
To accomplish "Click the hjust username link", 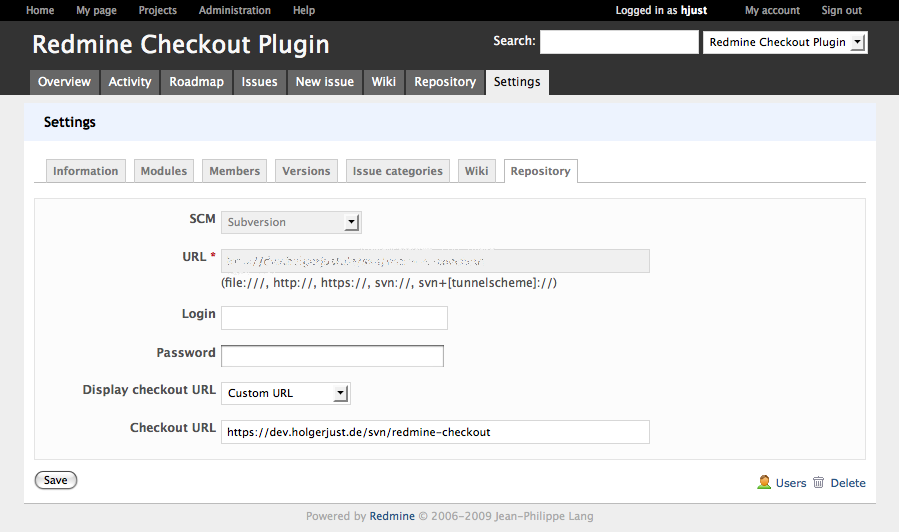I will 694,10.
